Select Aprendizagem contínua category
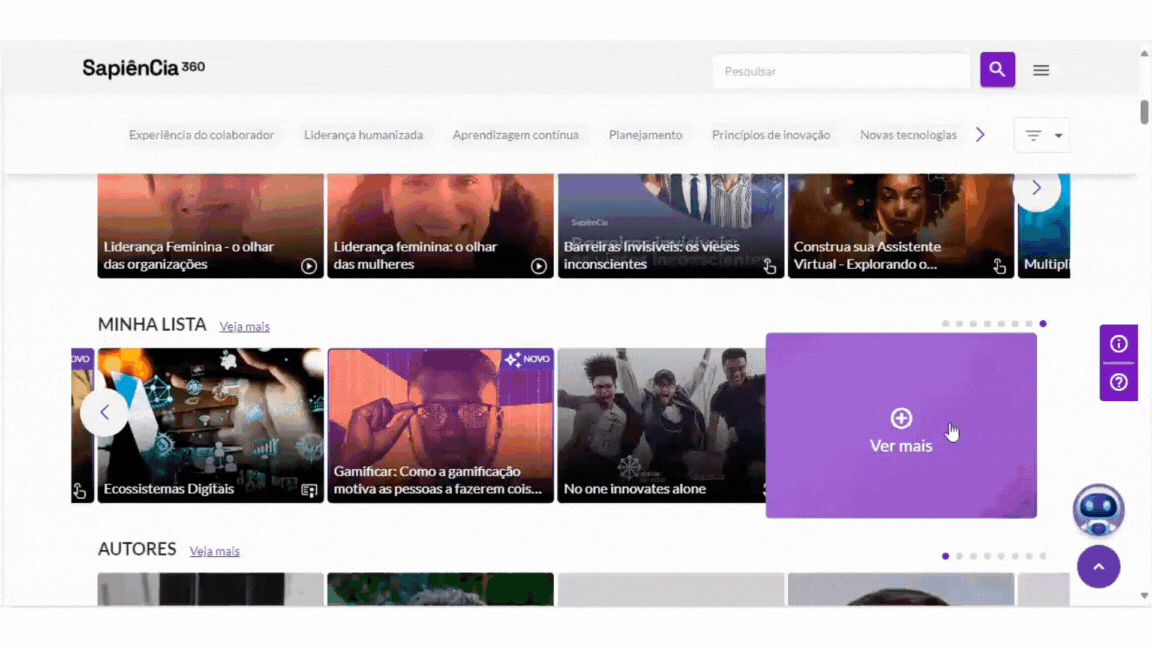This screenshot has height=648, width=1152. coord(516,135)
